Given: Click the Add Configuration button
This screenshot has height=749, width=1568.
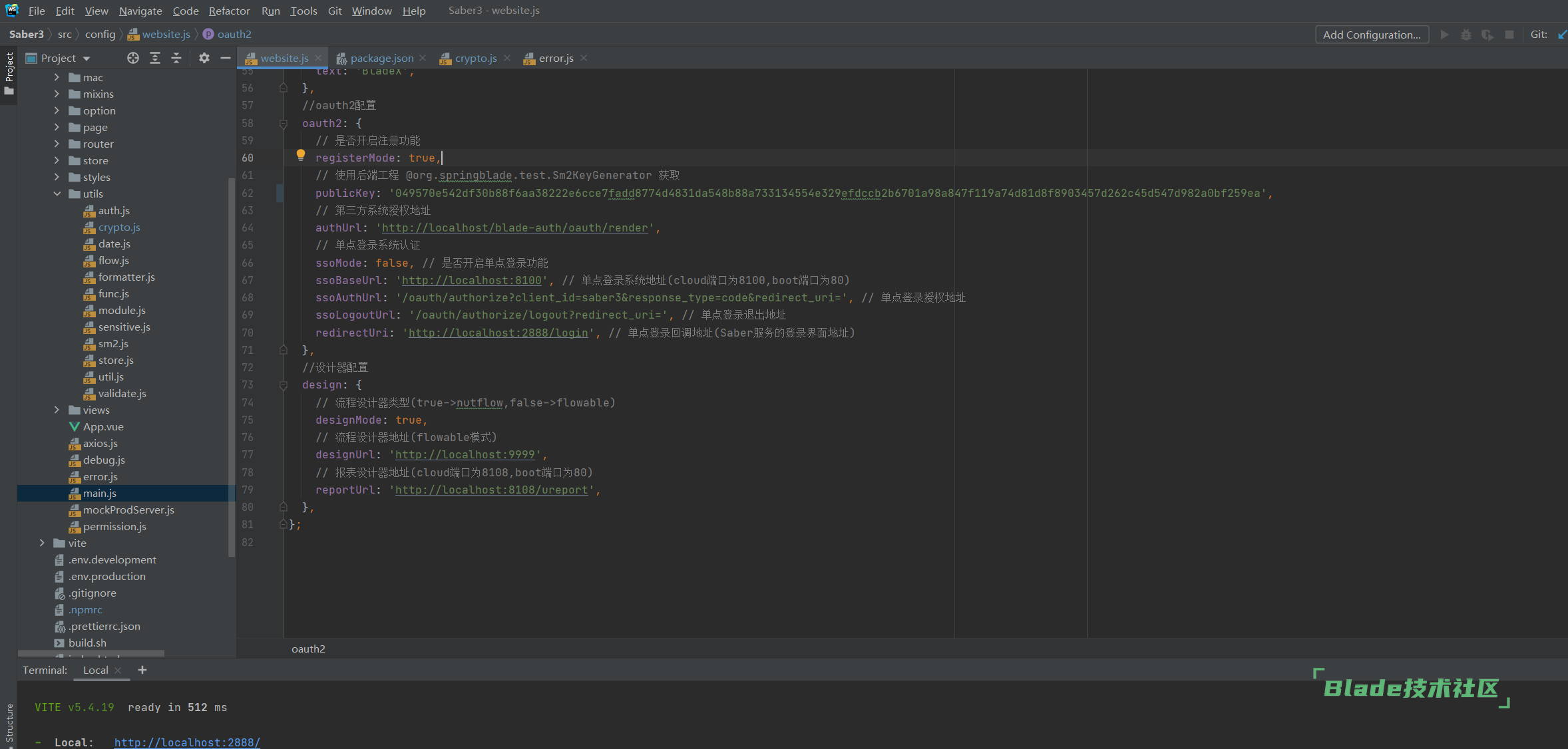Looking at the screenshot, I should pyautogui.click(x=1372, y=35).
